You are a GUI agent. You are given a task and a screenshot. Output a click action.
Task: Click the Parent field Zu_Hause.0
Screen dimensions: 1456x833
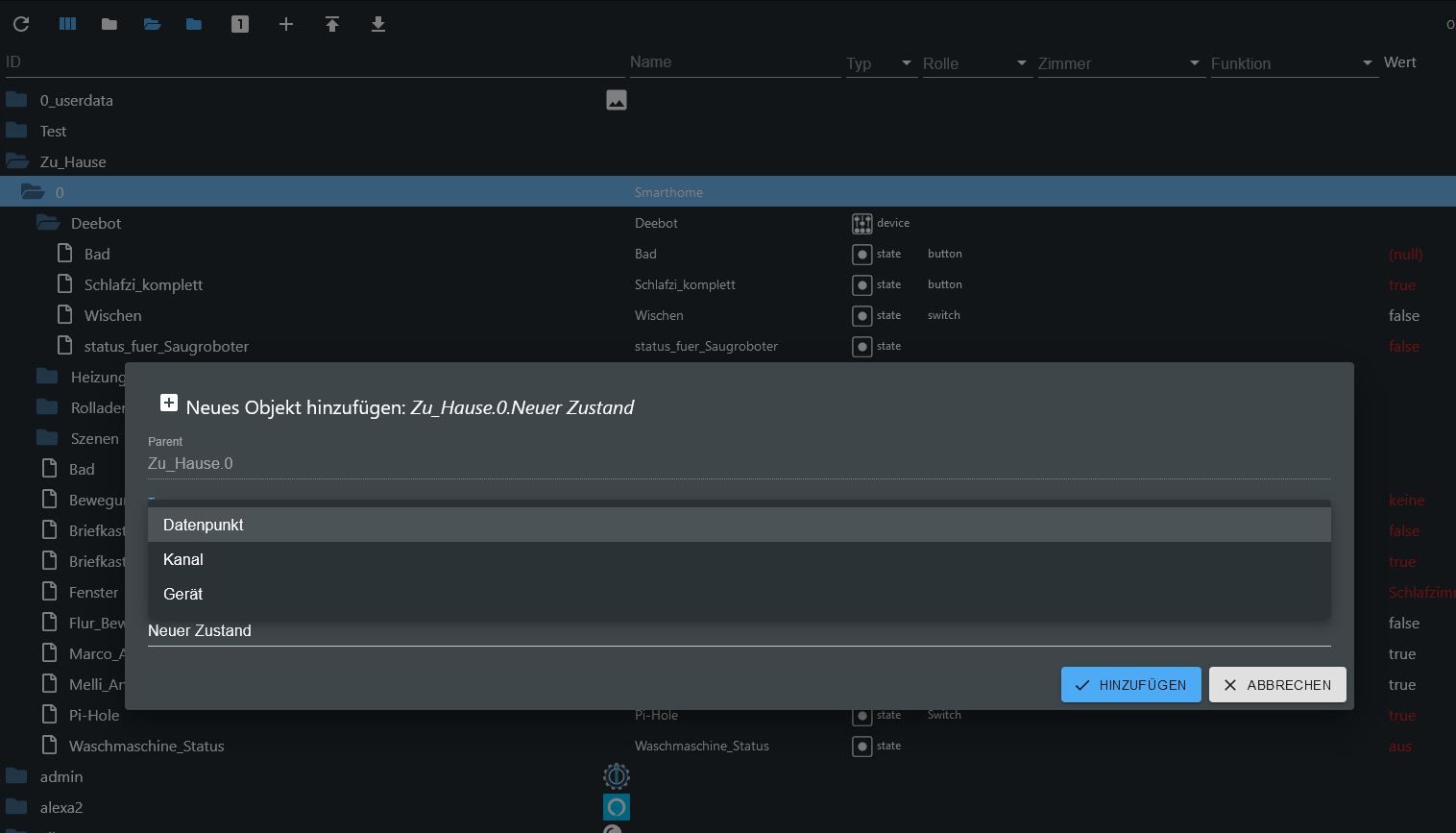[x=740, y=463]
